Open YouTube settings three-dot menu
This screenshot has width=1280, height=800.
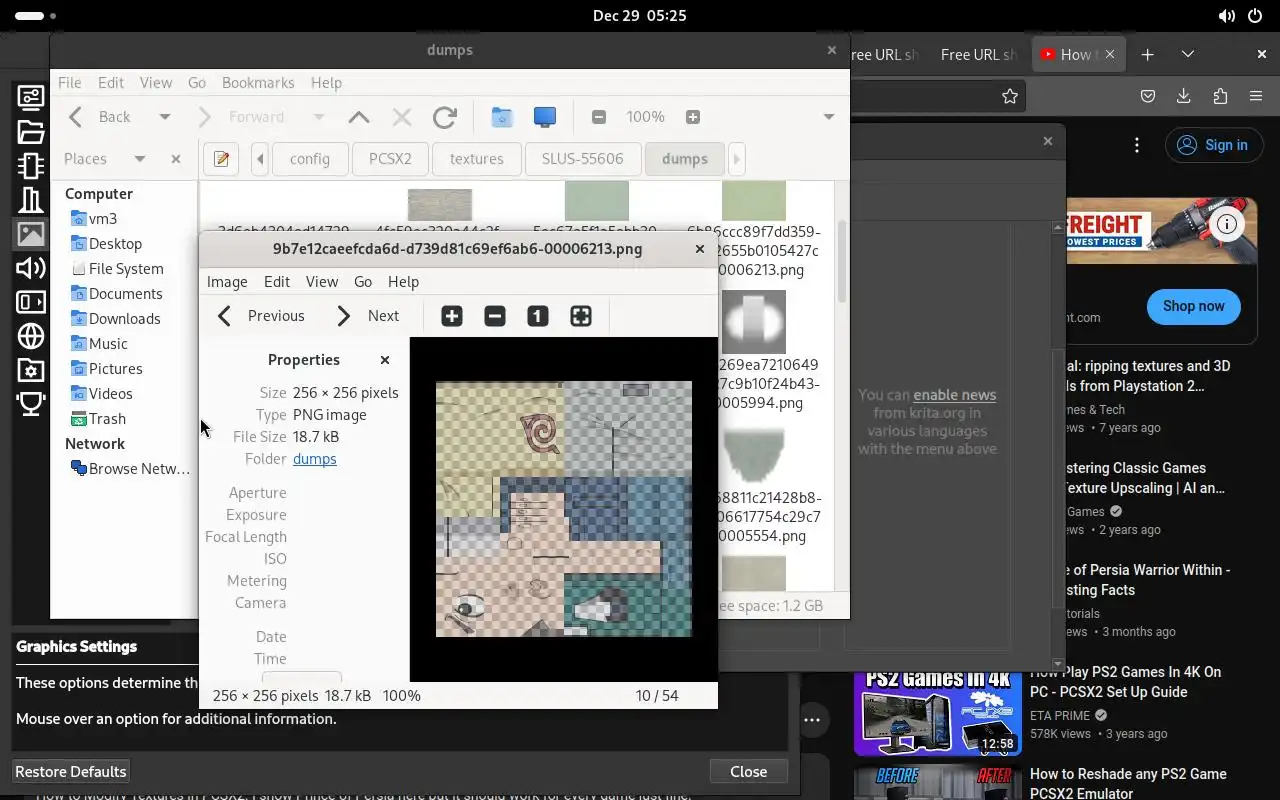1137,146
